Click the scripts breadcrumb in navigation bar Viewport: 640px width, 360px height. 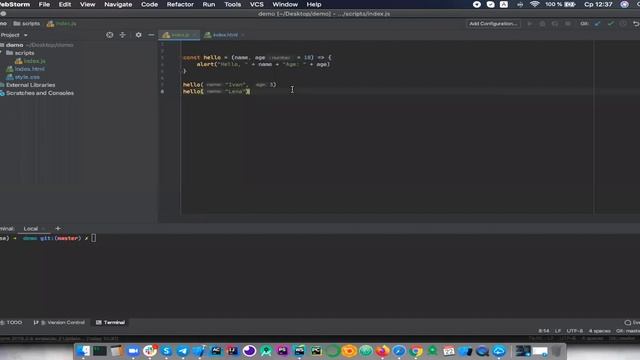(27, 24)
